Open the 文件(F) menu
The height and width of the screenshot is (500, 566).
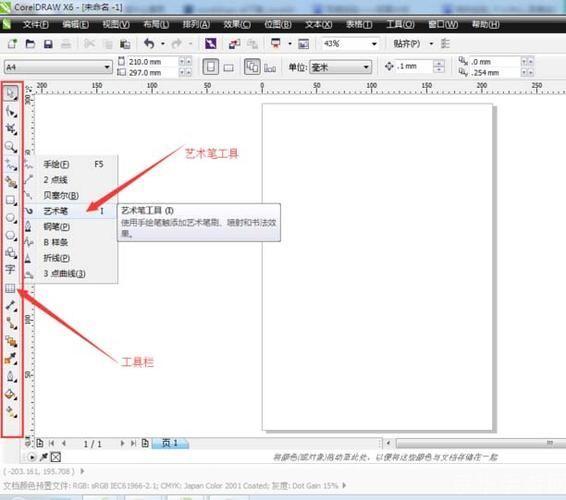[35, 25]
